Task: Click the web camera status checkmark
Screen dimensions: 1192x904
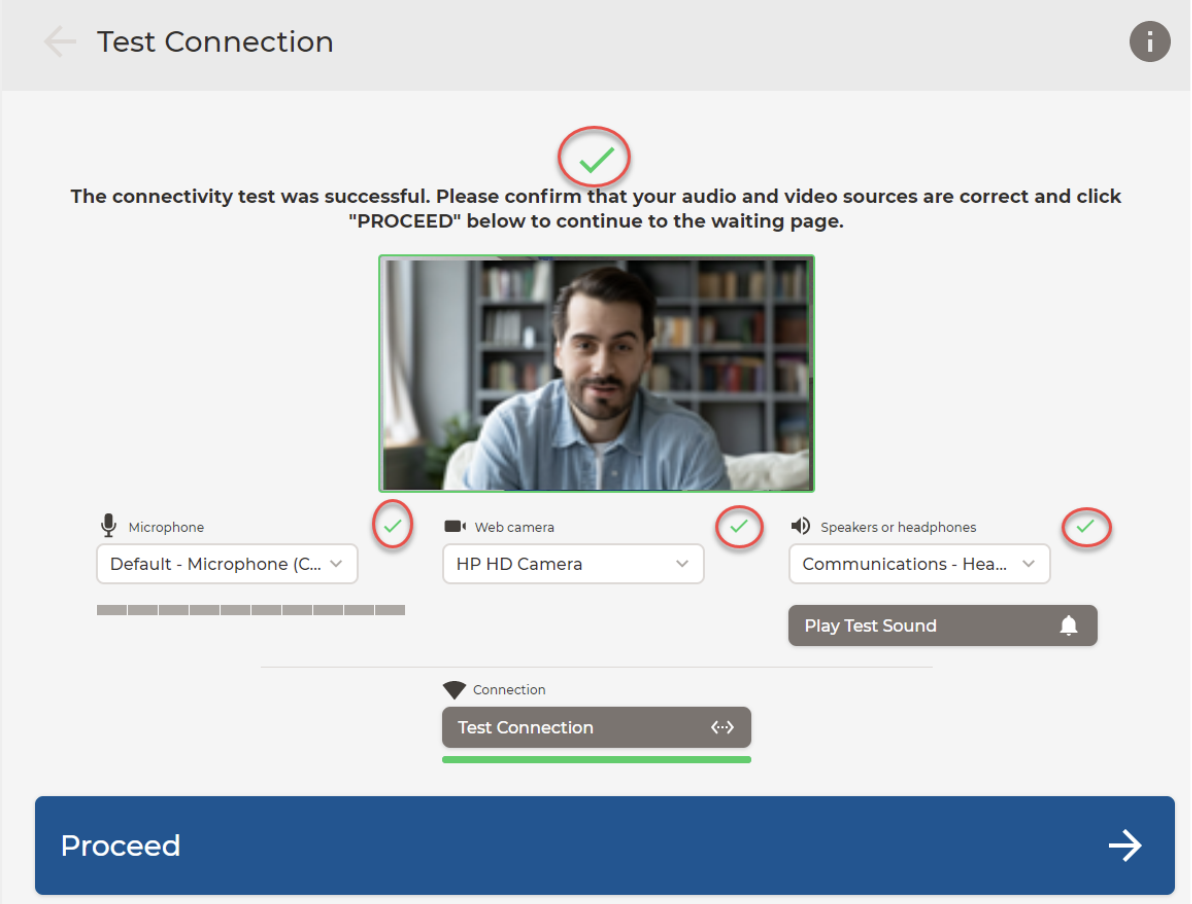Action: (x=739, y=526)
